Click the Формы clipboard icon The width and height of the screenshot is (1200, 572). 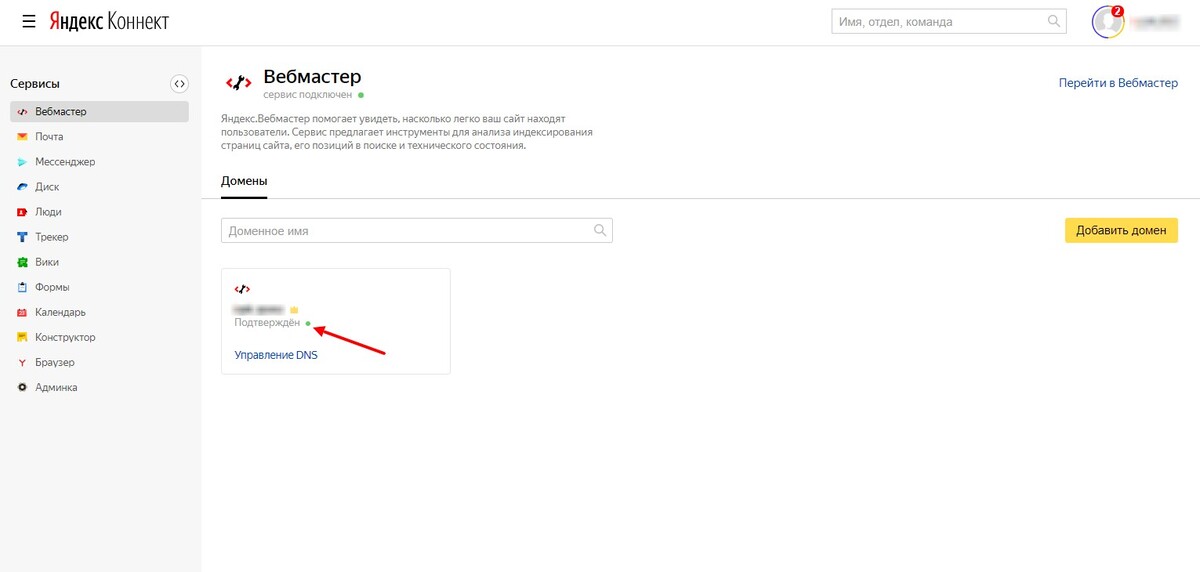point(22,287)
